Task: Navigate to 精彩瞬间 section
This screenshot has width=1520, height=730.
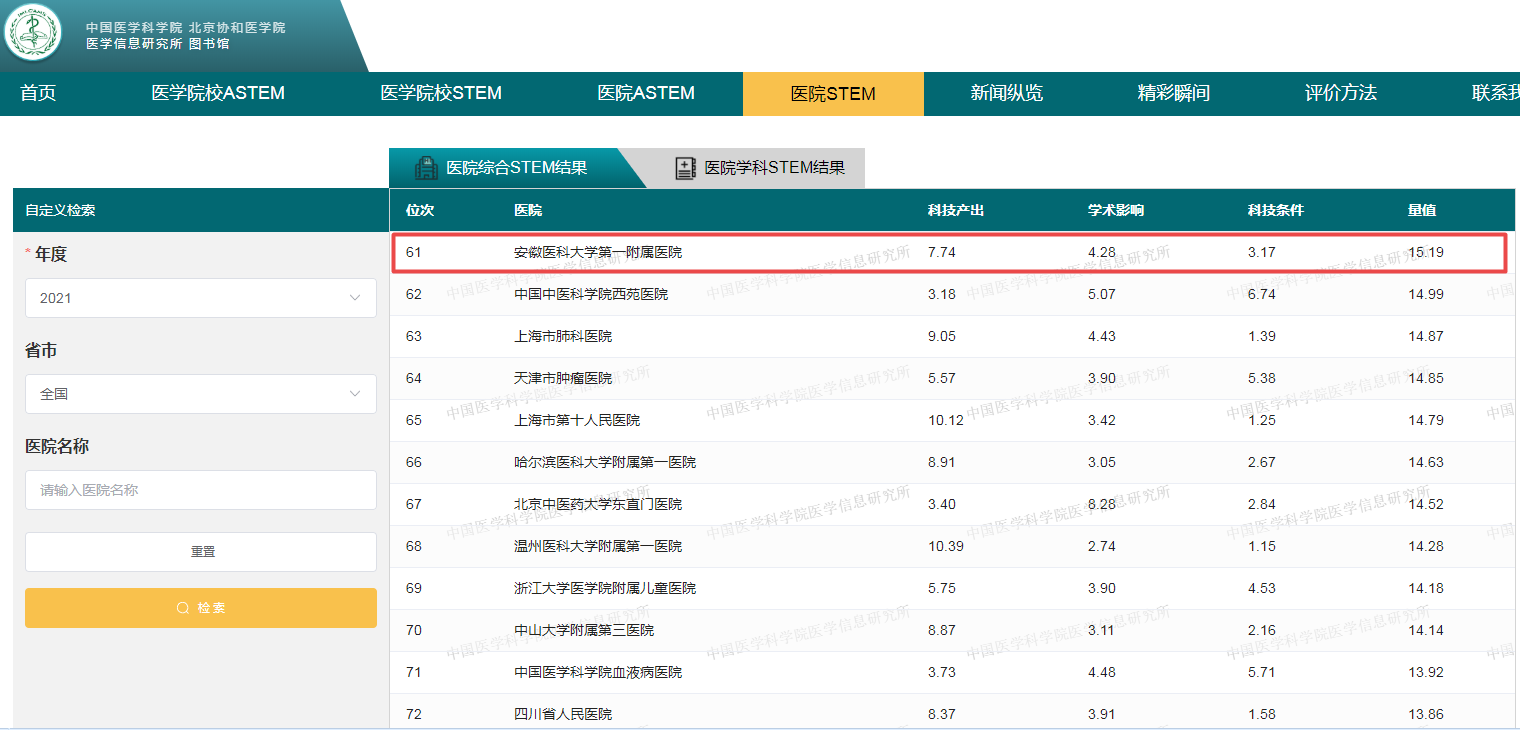Action: [x=1173, y=94]
